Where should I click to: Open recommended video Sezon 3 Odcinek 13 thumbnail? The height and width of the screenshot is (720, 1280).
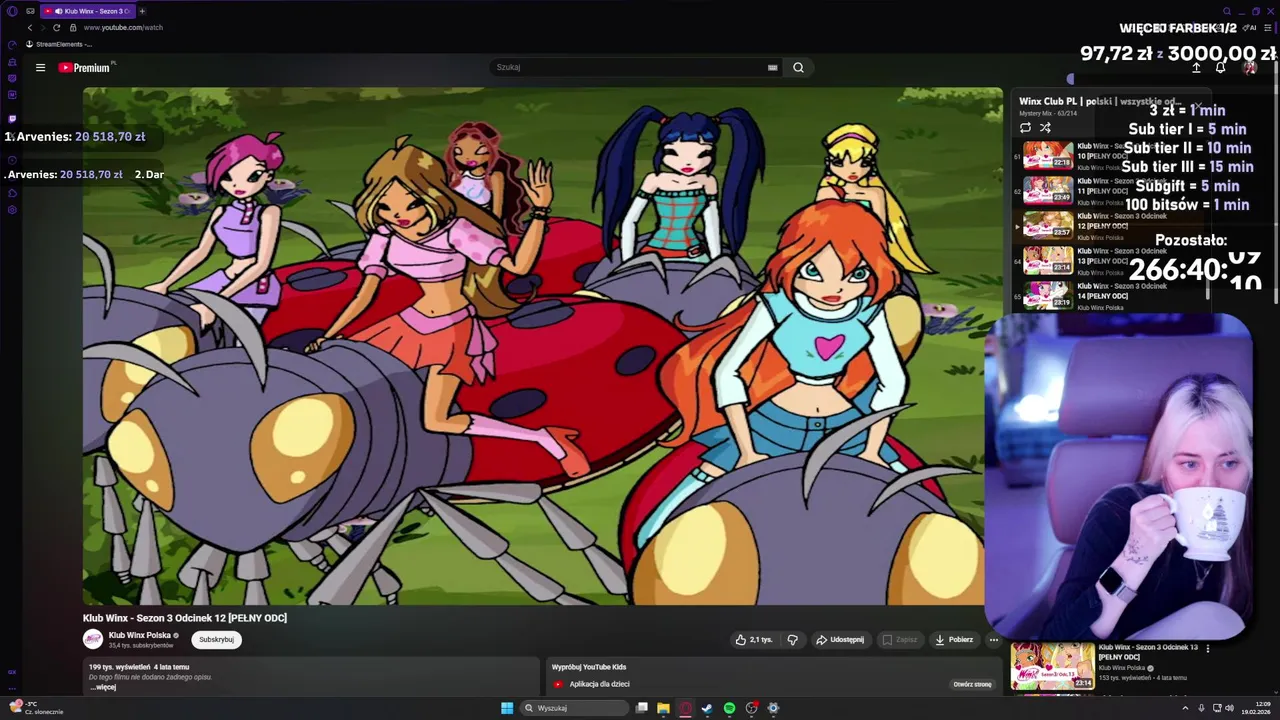(x=1052, y=666)
